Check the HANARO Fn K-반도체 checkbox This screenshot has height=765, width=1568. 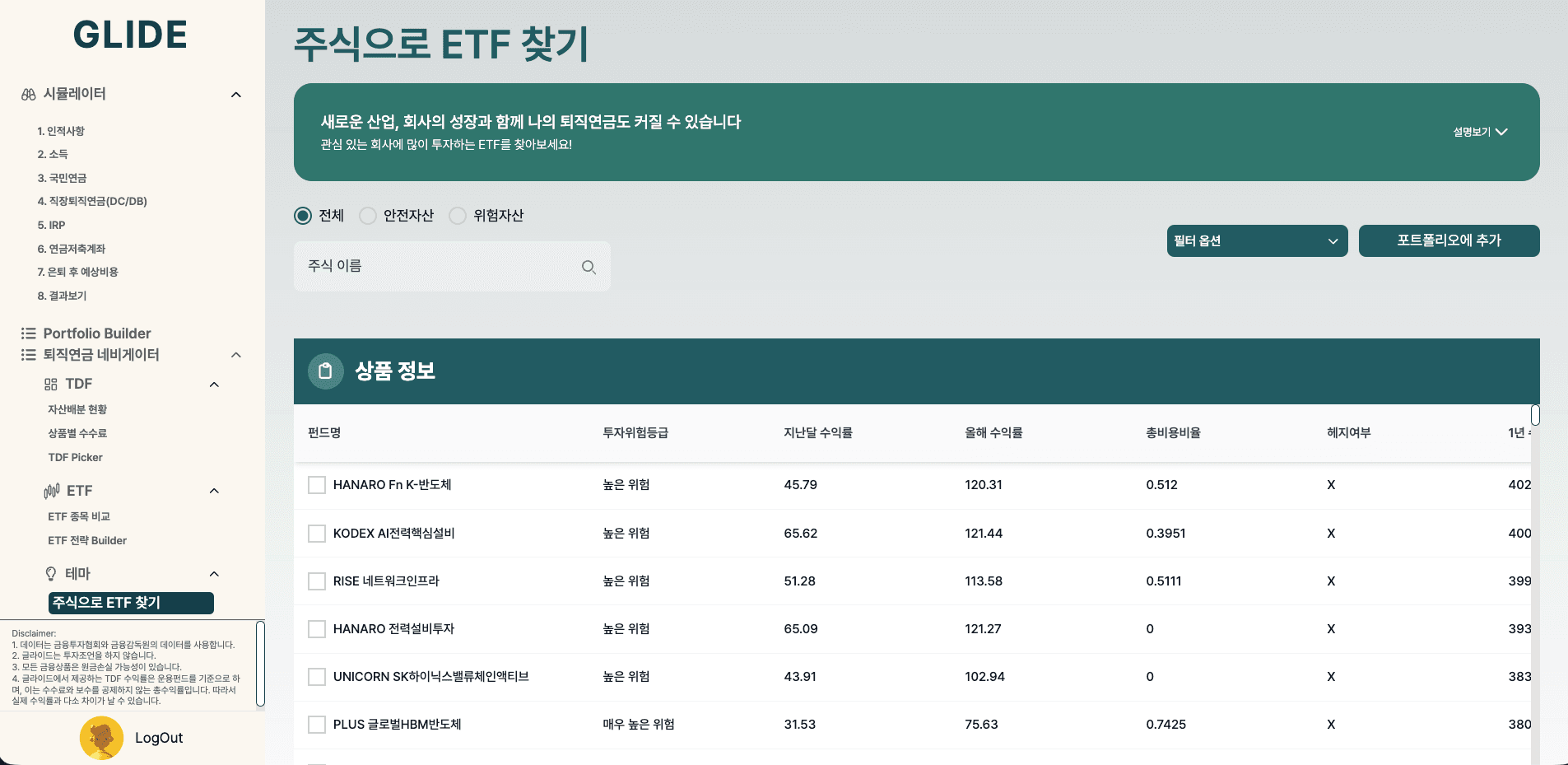(x=317, y=485)
